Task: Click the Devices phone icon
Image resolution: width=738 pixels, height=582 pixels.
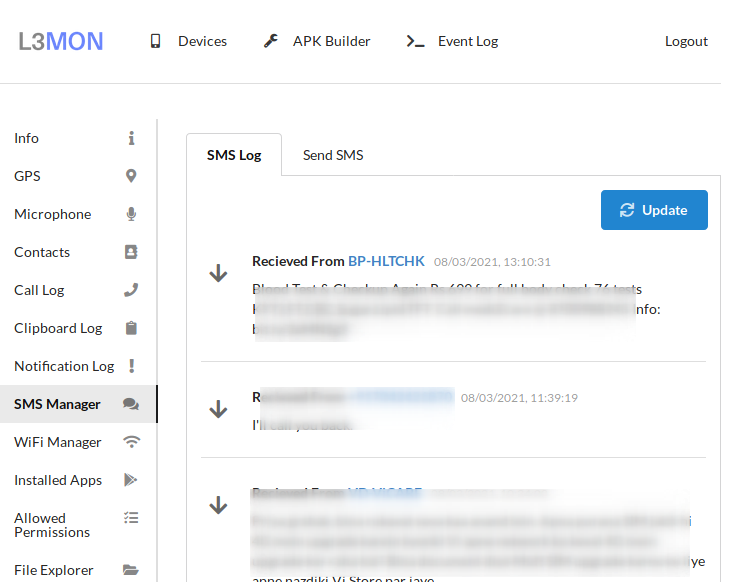Action: click(x=155, y=41)
